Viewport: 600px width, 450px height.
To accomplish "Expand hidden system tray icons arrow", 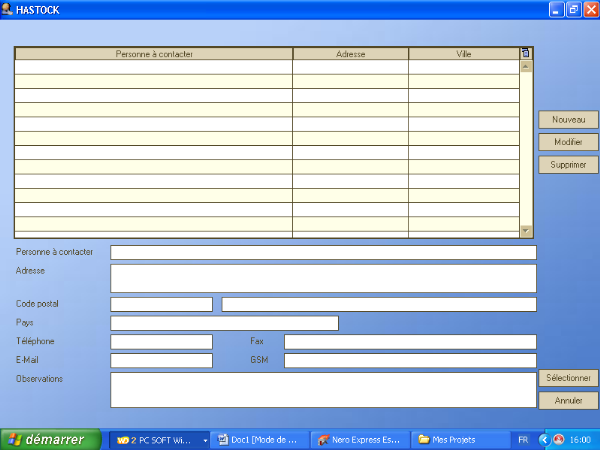I will 544,440.
